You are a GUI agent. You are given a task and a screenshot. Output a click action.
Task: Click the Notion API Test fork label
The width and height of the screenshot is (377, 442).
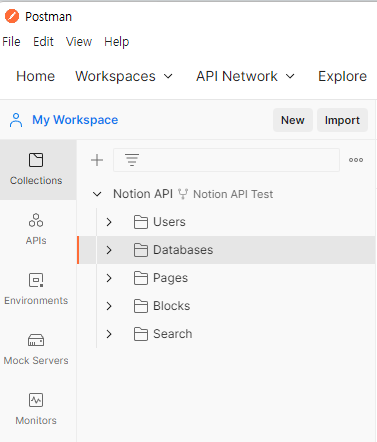click(x=233, y=194)
